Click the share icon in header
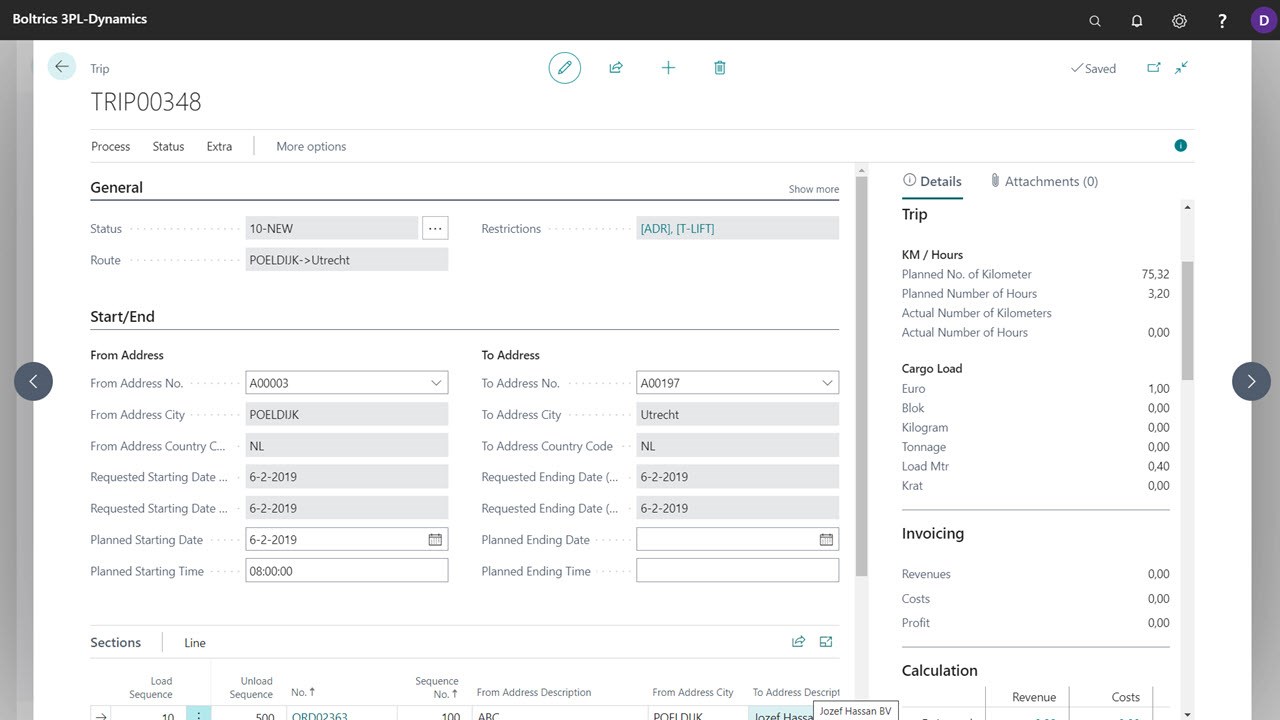Screen dimensions: 1280x720 pyautogui.click(x=616, y=68)
